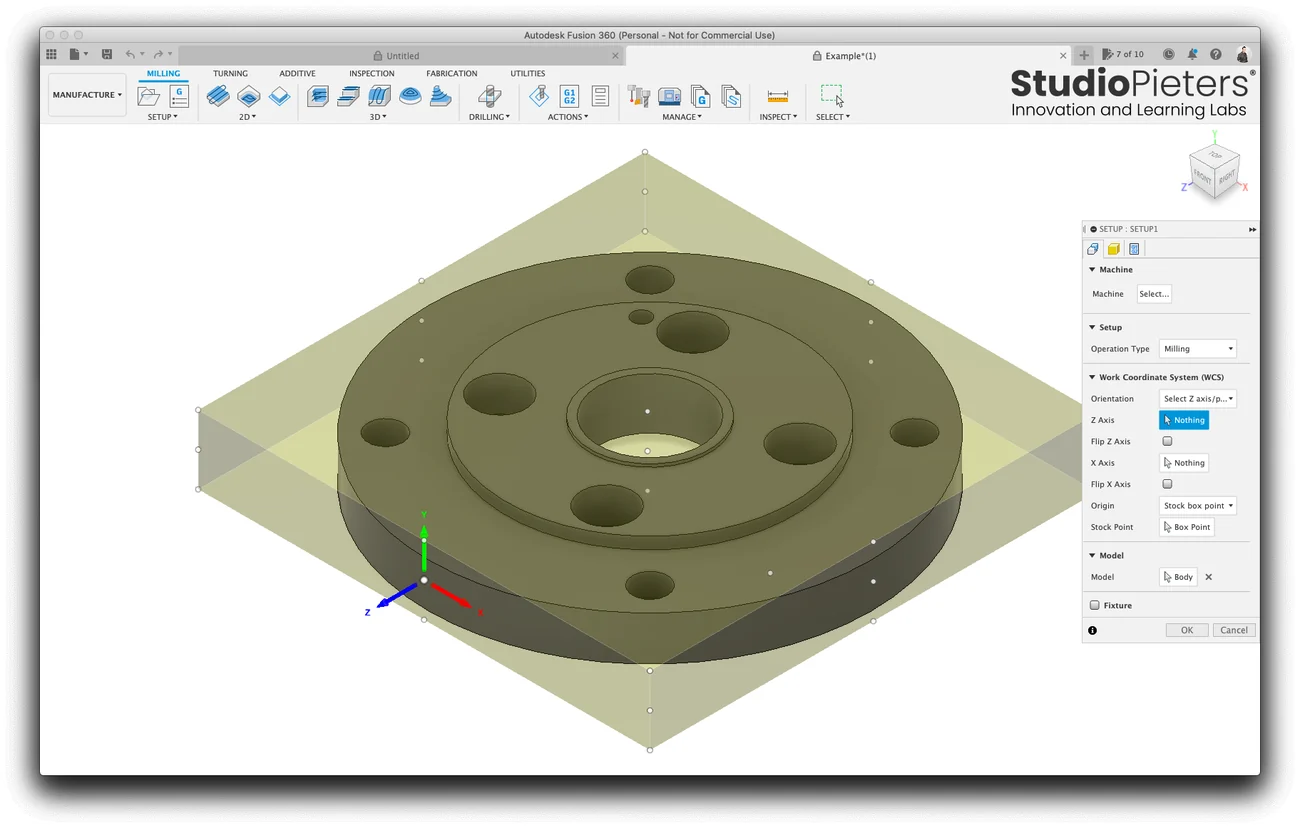Collapse the Work Coordinate System section
Screen dimensions: 1300x828
[1092, 377]
